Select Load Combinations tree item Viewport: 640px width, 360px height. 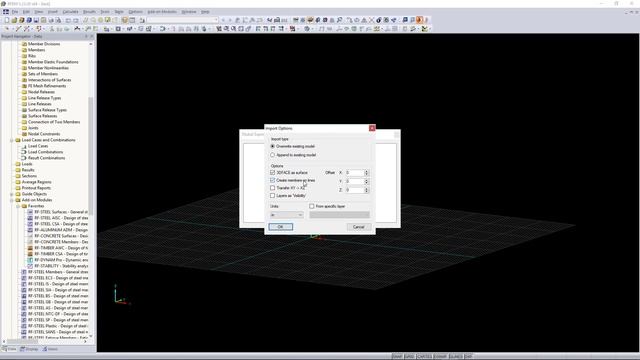point(45,152)
